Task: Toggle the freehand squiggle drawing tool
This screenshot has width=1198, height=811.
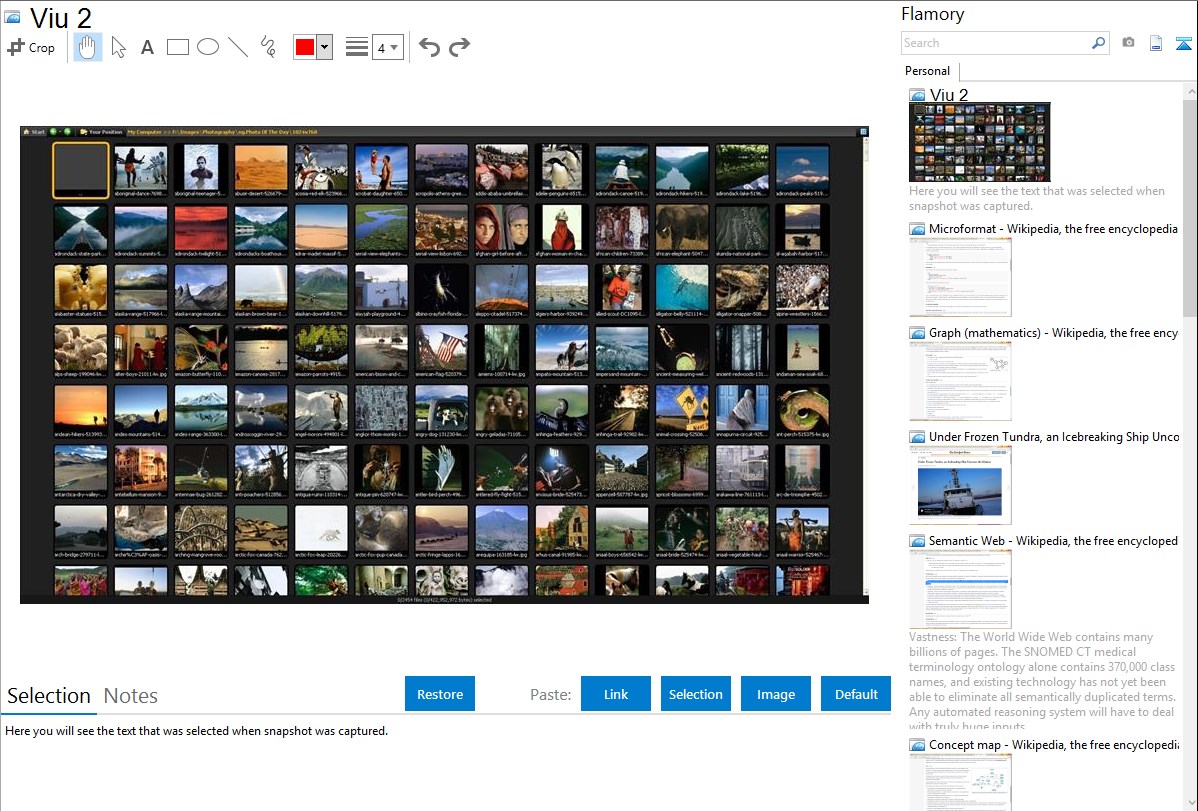Action: point(268,47)
